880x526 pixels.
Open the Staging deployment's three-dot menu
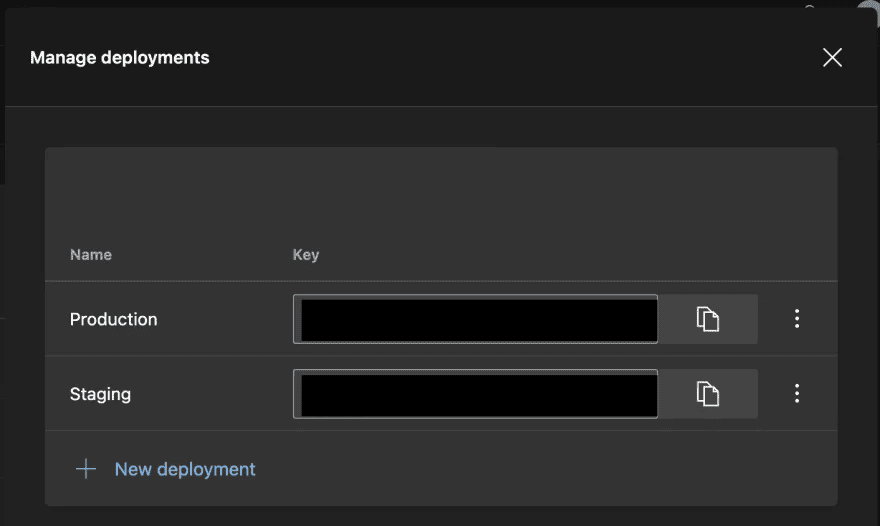797,394
